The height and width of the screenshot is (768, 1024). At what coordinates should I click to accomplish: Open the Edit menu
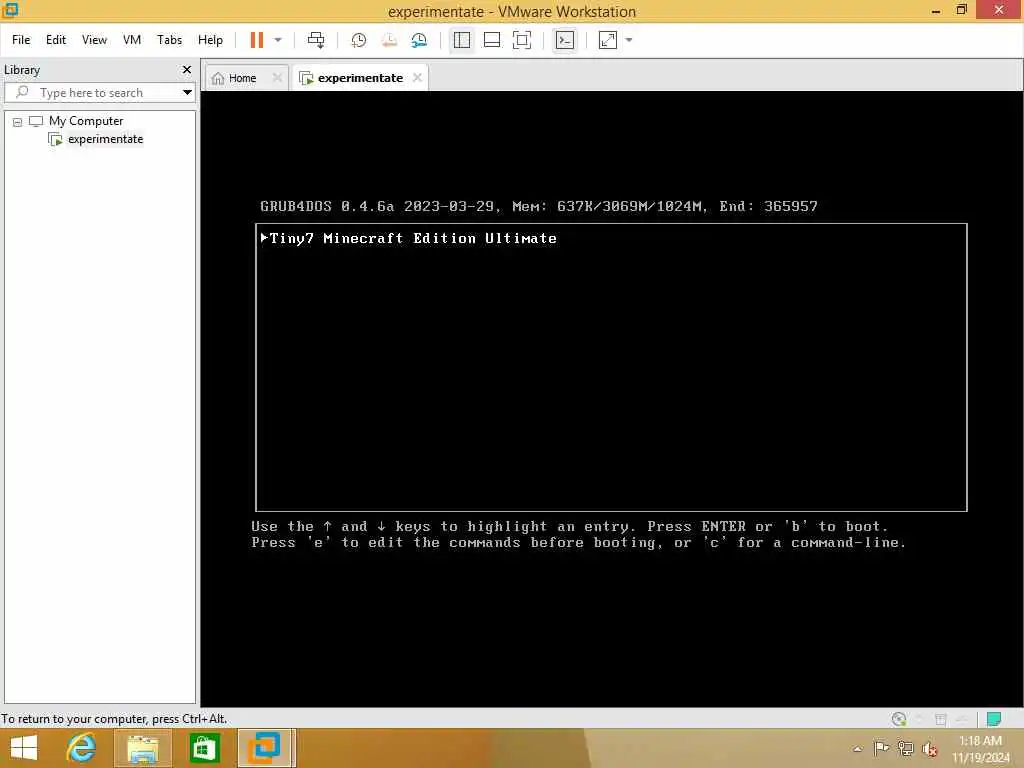(56, 40)
